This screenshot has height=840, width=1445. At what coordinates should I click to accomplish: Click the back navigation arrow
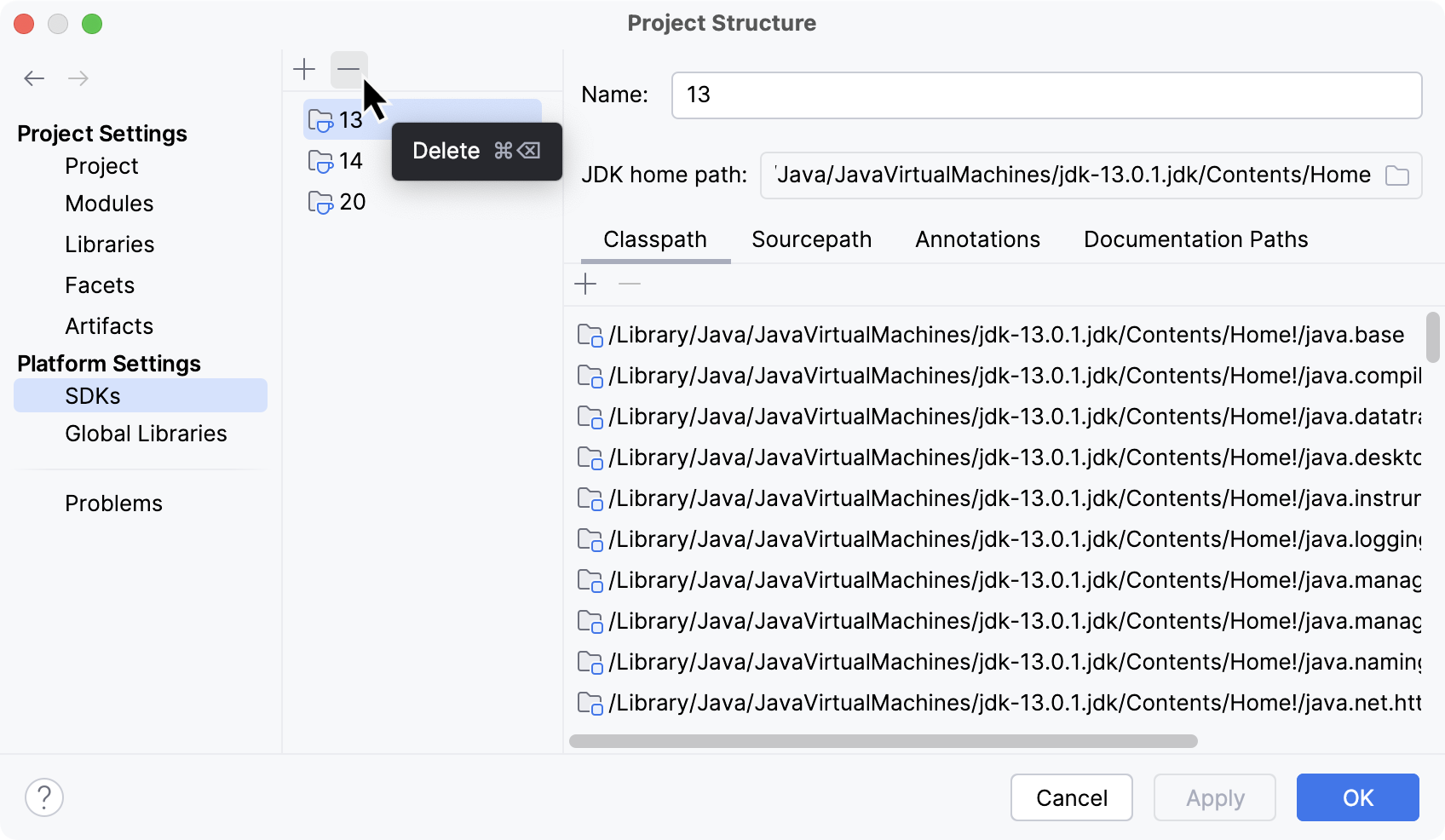click(34, 78)
